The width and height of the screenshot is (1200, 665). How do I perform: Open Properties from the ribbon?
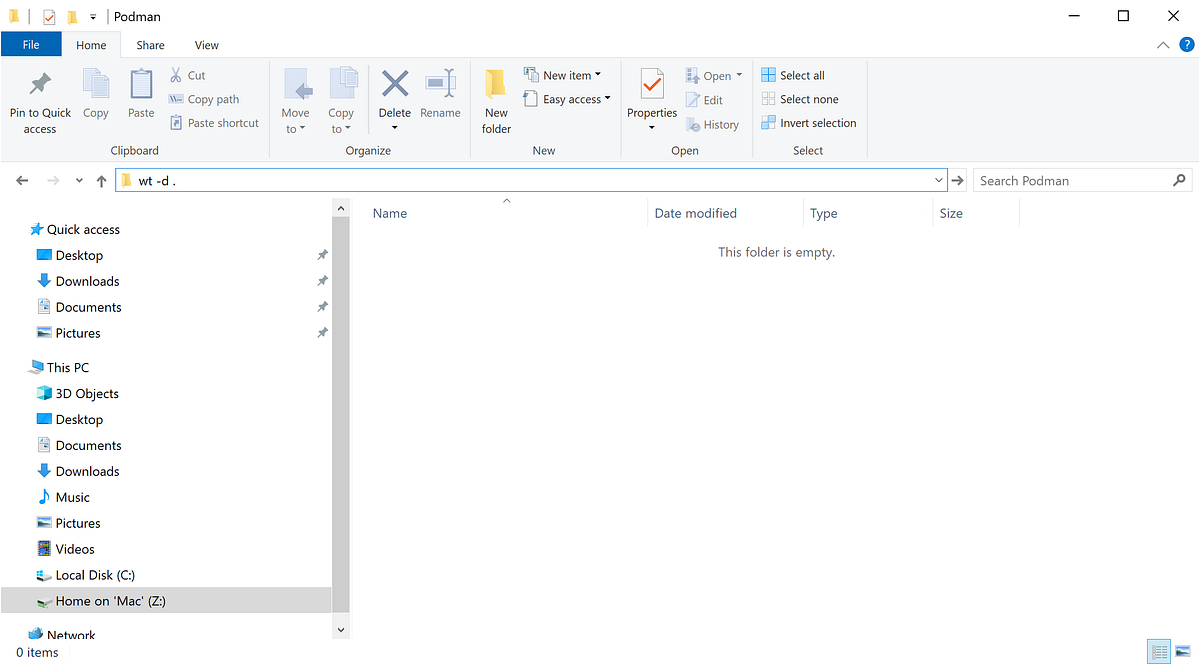(x=651, y=97)
